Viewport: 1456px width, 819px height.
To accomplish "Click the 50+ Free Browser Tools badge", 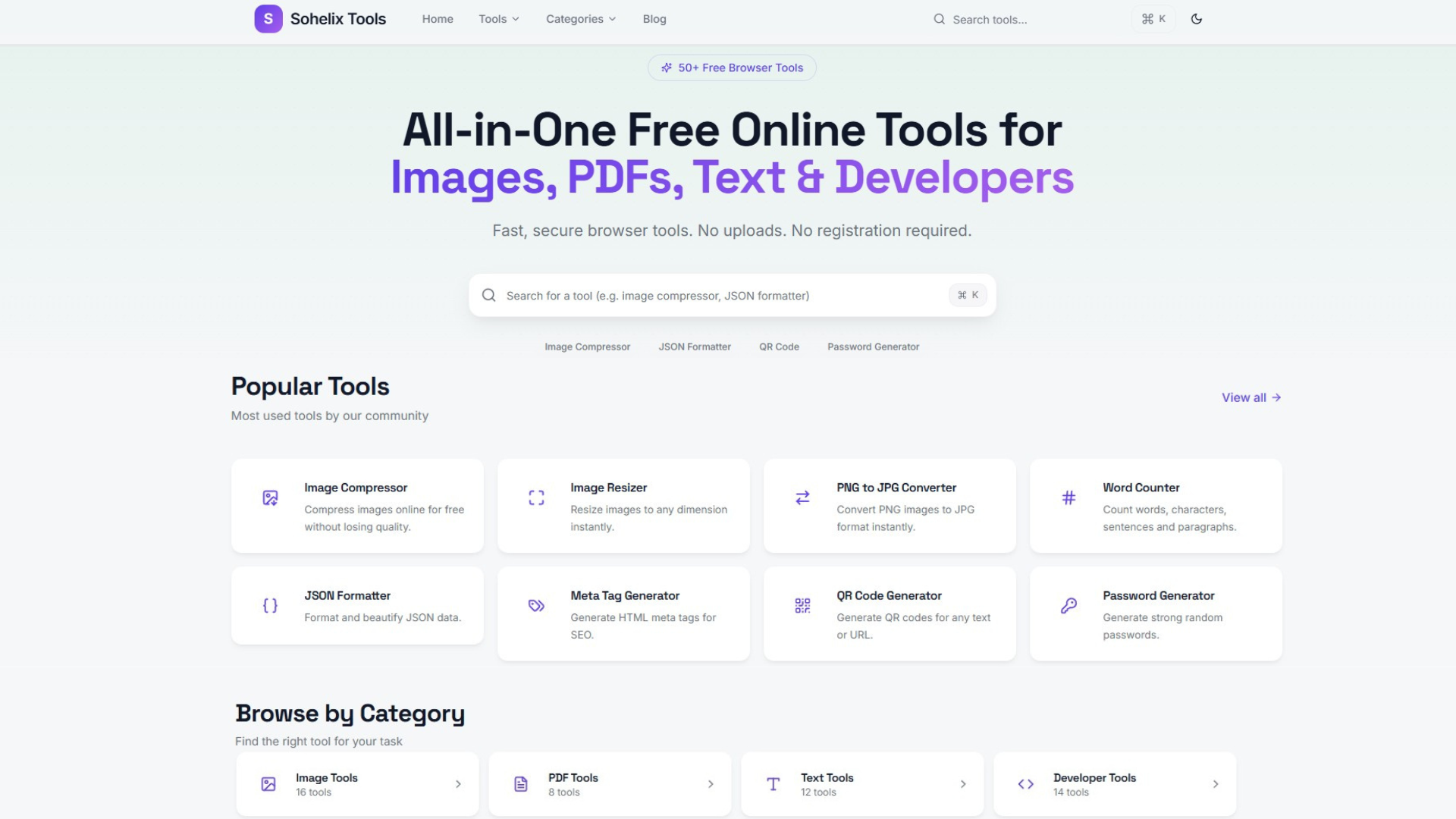I will pyautogui.click(x=732, y=67).
